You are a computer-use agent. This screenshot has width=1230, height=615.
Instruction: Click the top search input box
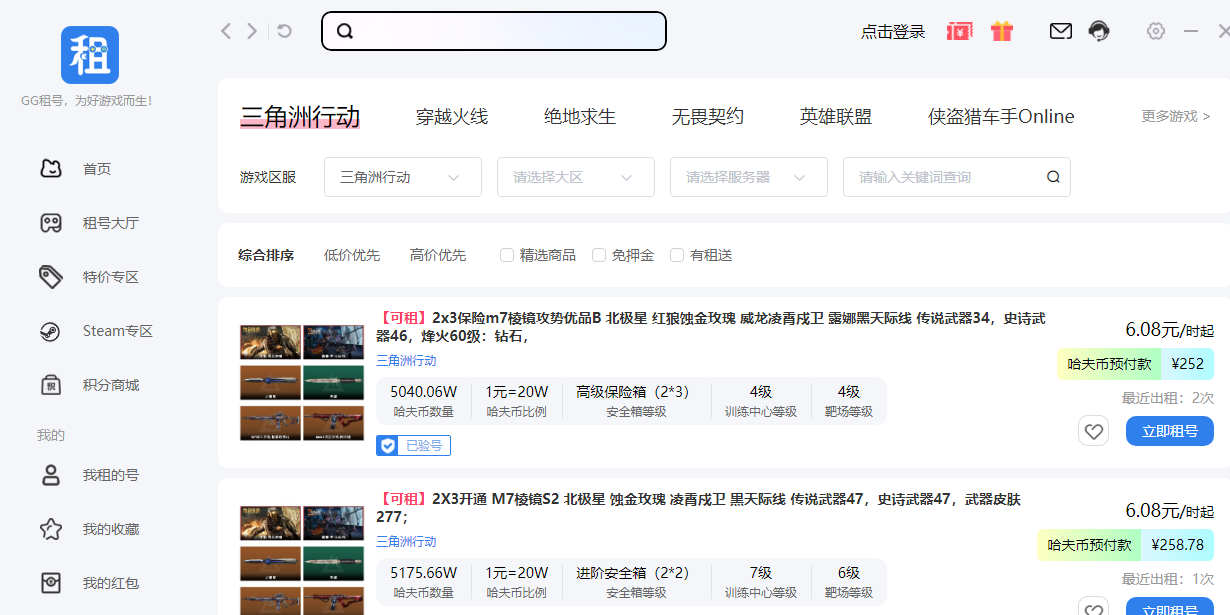tap(494, 31)
